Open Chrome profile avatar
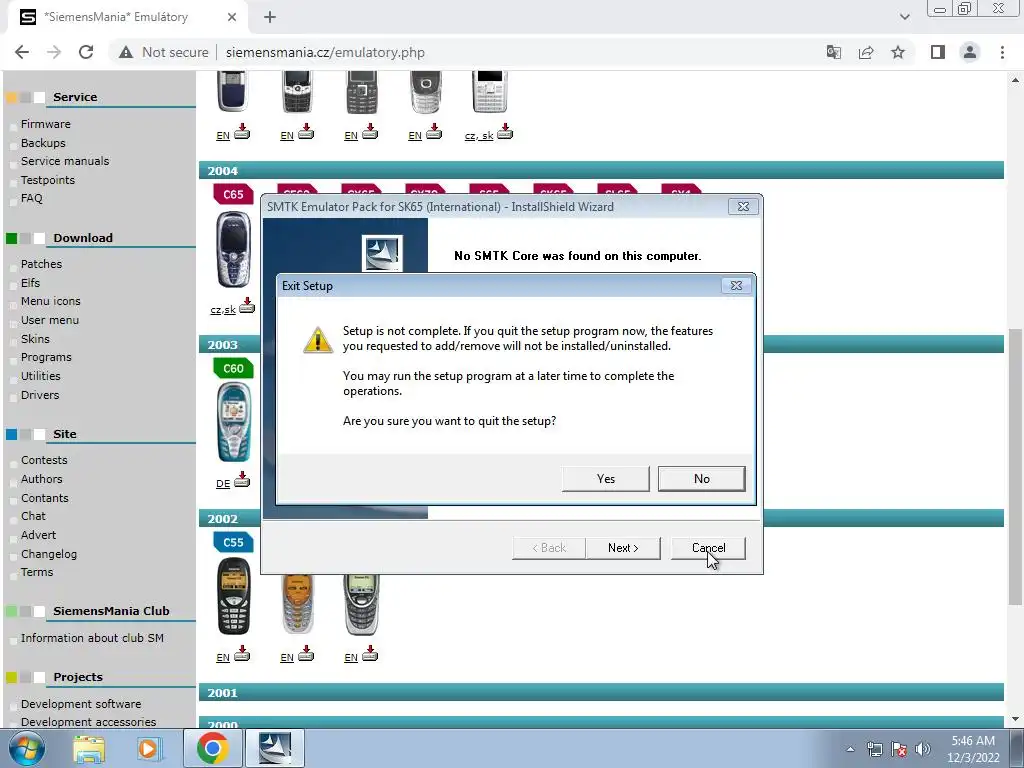1024x768 pixels. (x=970, y=52)
